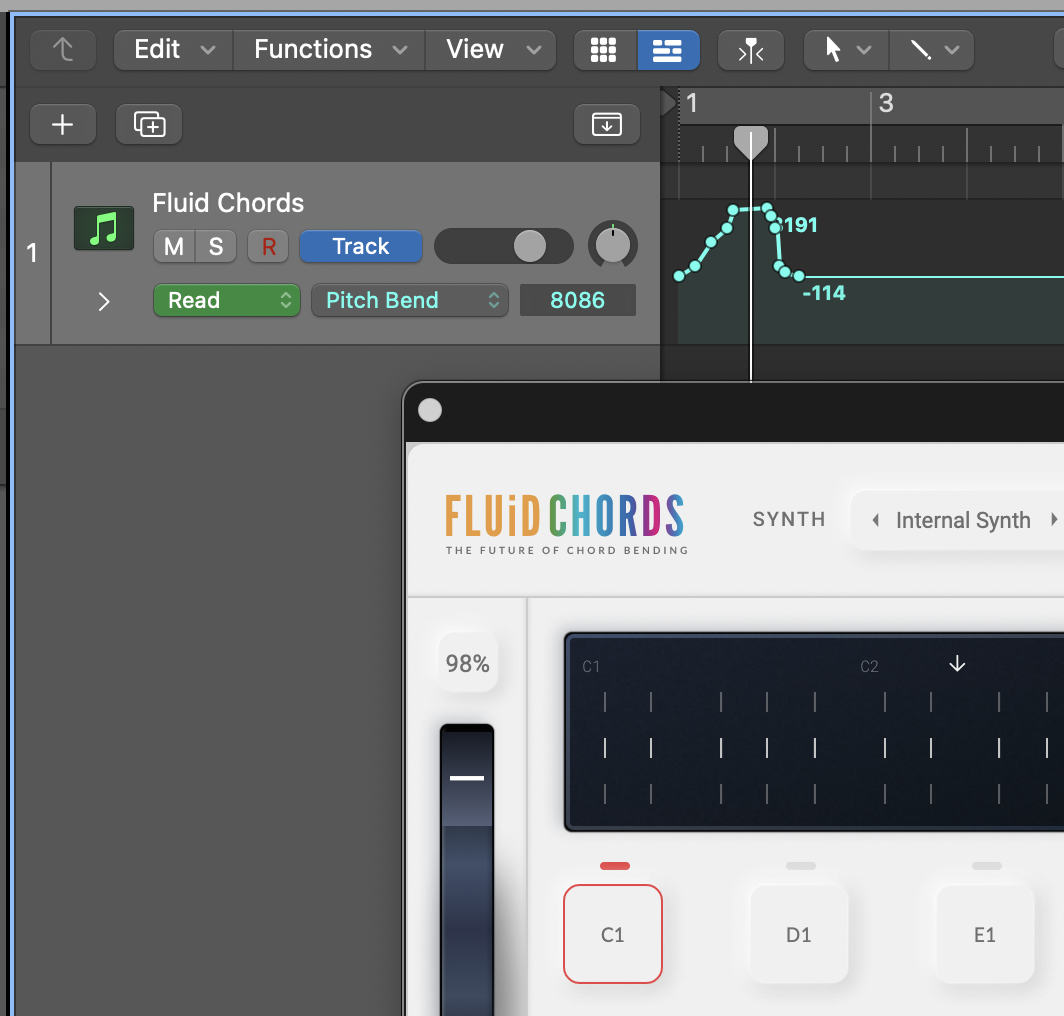The height and width of the screenshot is (1016, 1064).
Task: Click the vertical bend slider handle
Action: 467,778
